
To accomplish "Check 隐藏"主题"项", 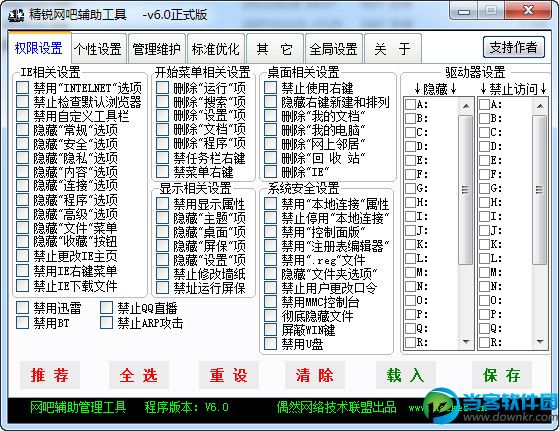I will tap(163, 217).
